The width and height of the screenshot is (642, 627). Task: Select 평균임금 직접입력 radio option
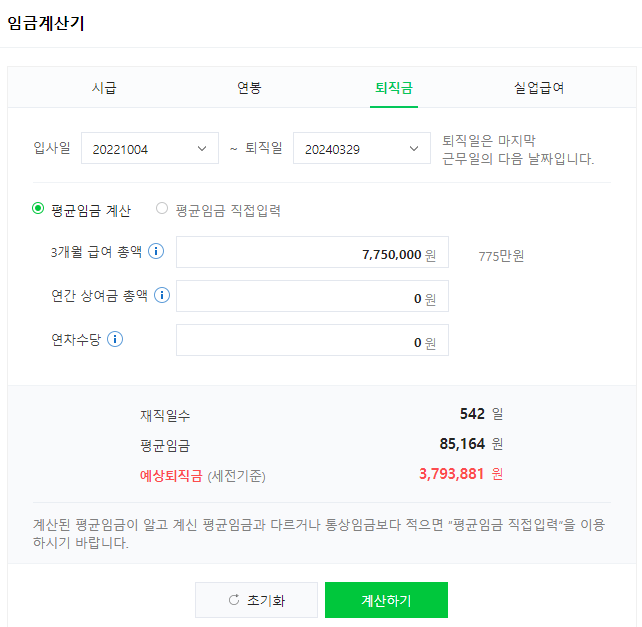click(x=162, y=209)
